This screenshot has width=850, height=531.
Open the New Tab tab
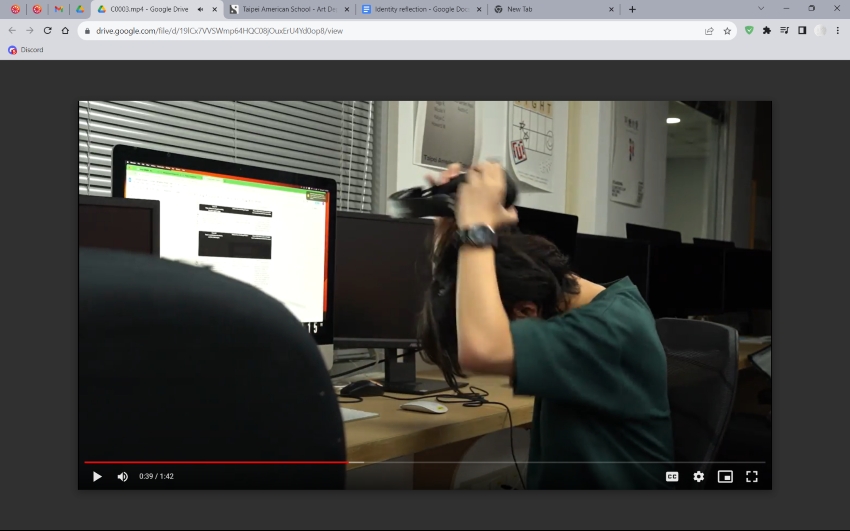coord(545,9)
